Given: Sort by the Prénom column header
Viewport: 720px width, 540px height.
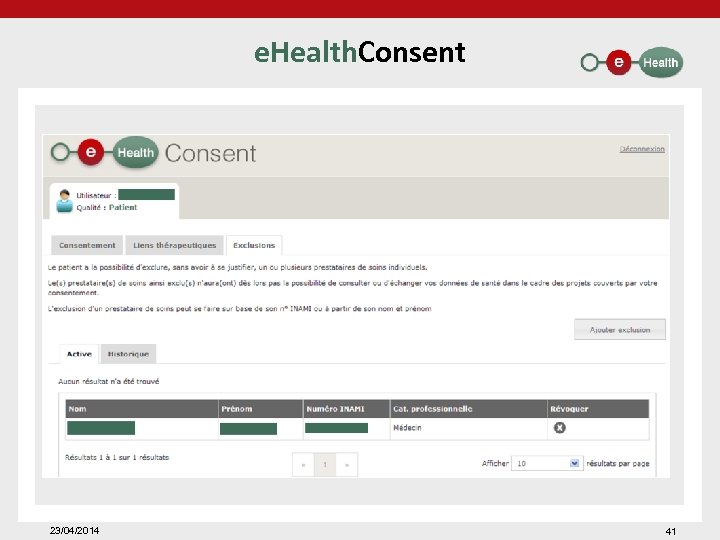Looking at the screenshot, I should point(261,409).
